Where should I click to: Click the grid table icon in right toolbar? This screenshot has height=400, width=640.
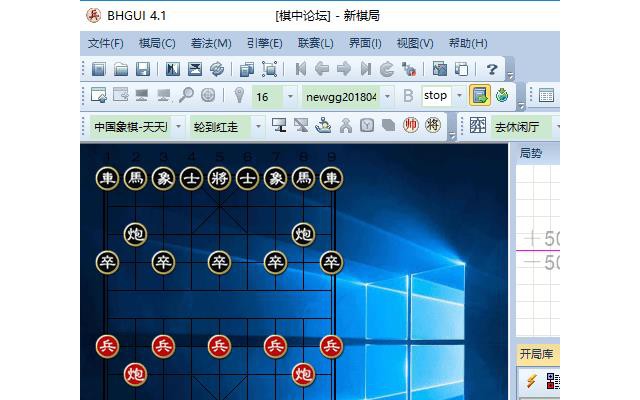pos(546,95)
